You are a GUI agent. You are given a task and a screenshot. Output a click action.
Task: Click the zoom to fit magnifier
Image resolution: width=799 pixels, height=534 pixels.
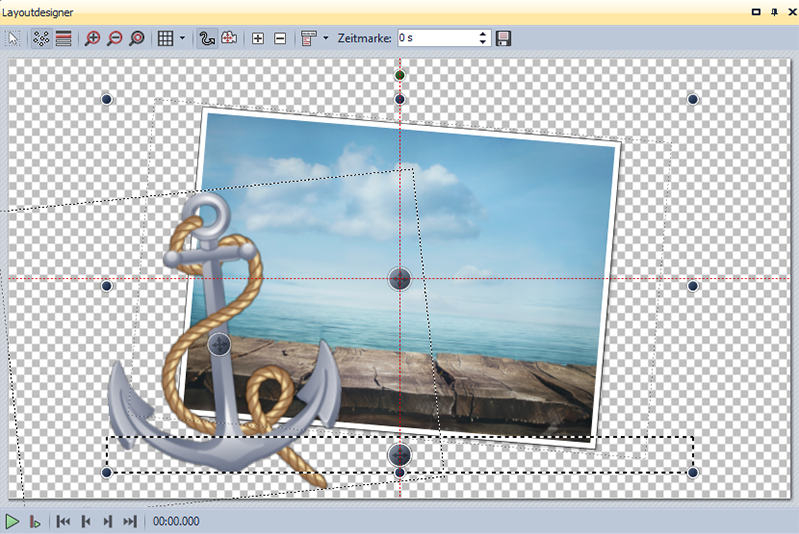[137, 38]
